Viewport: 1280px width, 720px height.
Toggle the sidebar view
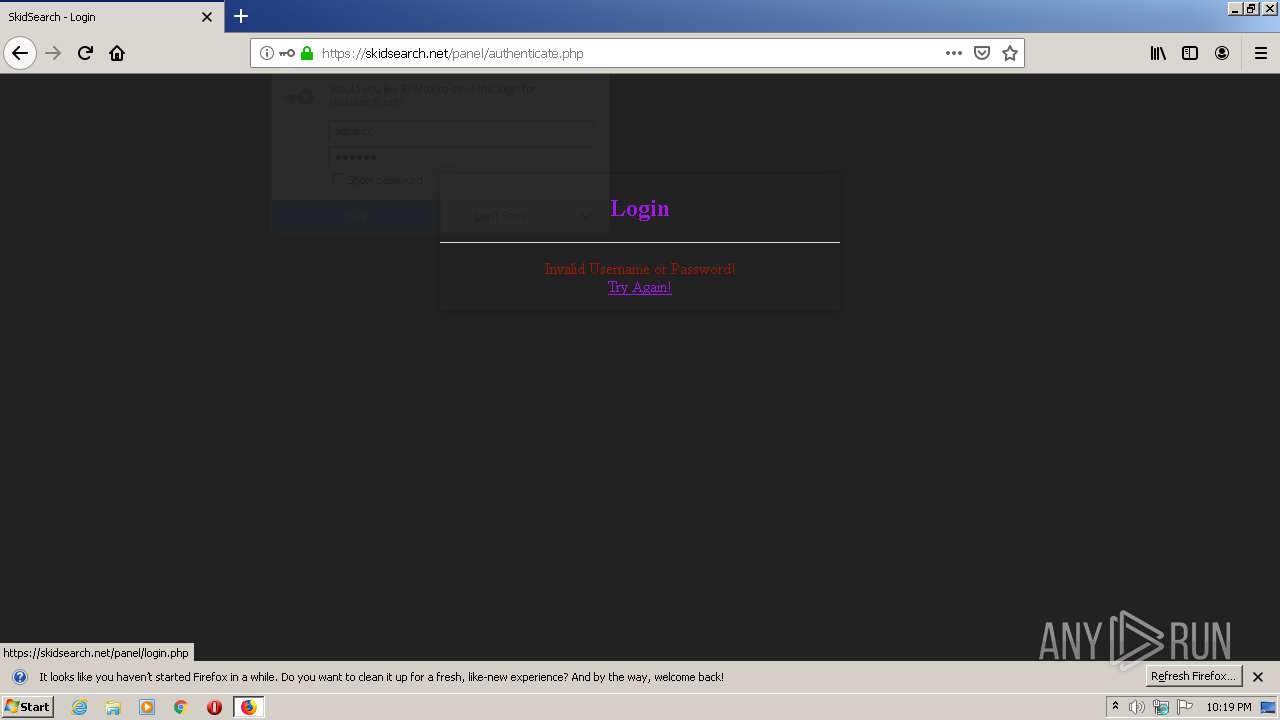(x=1190, y=53)
